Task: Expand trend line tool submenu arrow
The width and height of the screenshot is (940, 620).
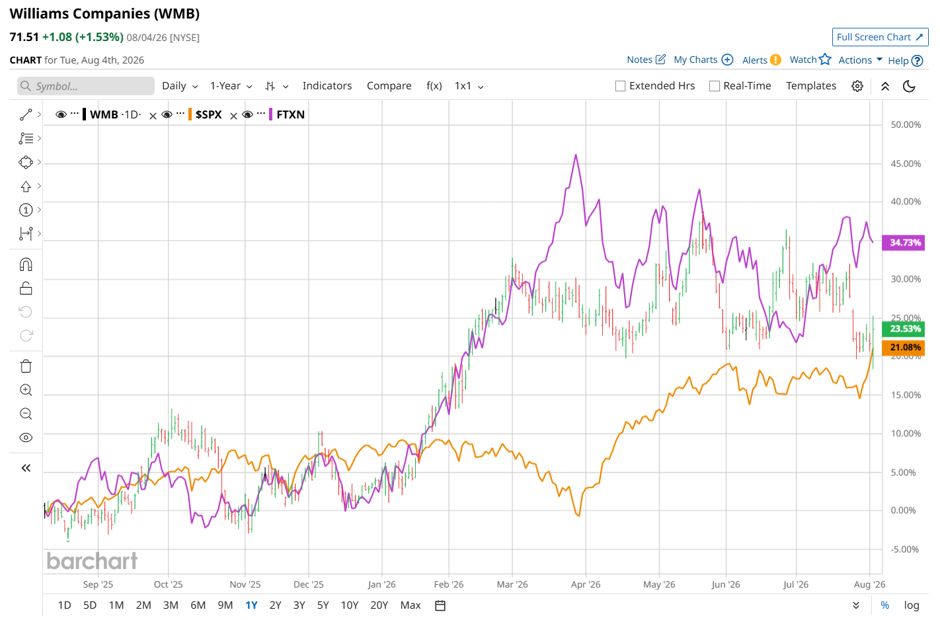Action: [x=39, y=114]
